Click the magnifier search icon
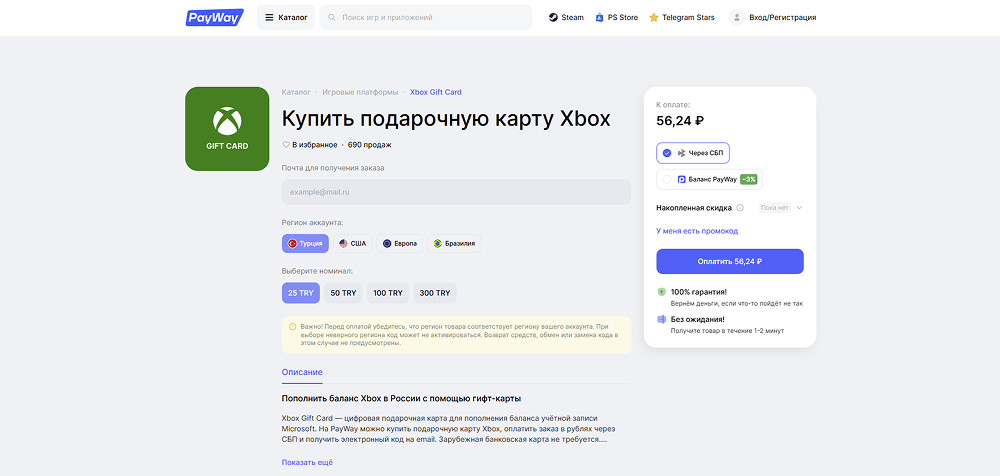This screenshot has height=476, width=1000. click(x=332, y=17)
